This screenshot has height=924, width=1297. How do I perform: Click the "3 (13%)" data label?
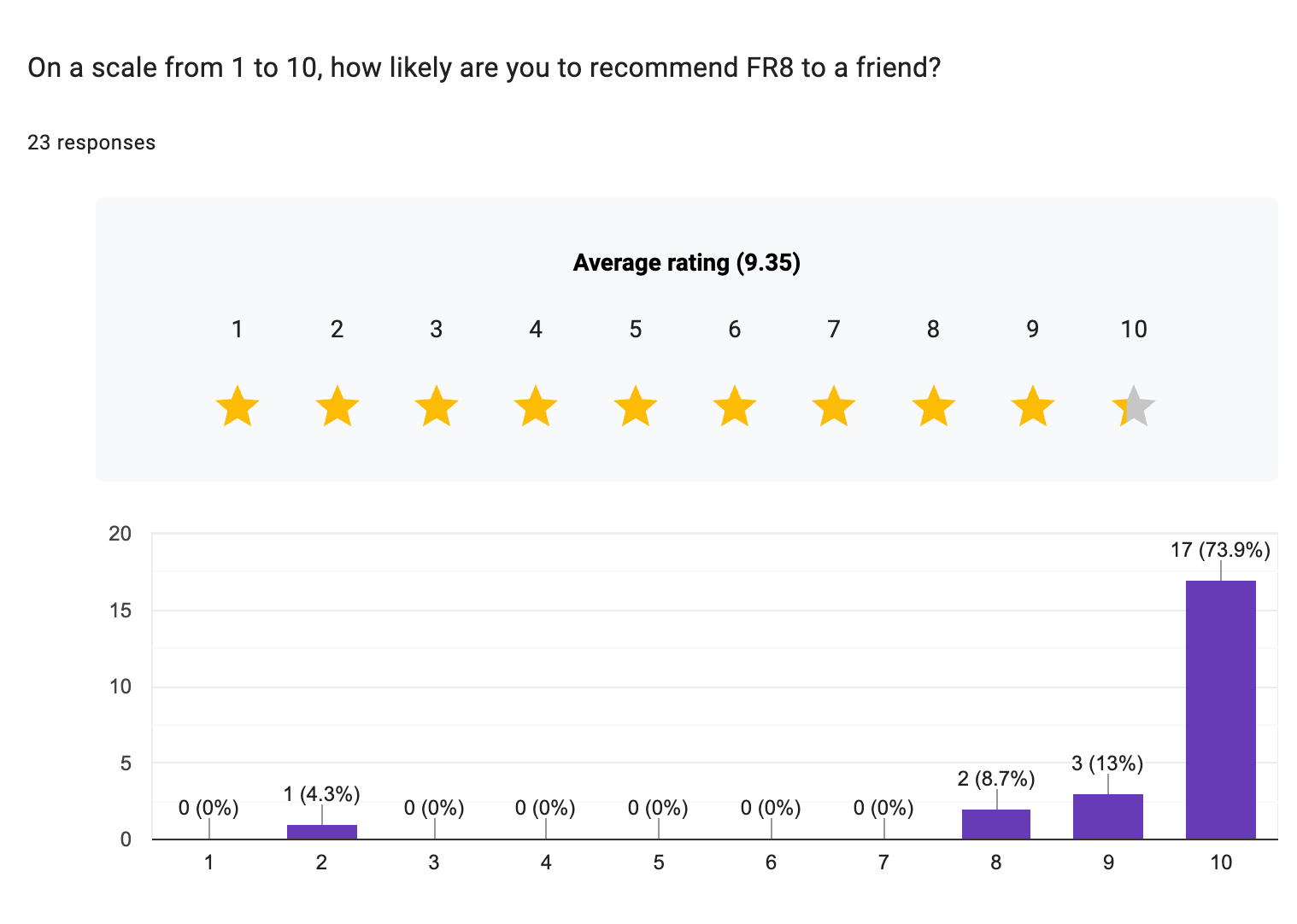(x=1107, y=763)
